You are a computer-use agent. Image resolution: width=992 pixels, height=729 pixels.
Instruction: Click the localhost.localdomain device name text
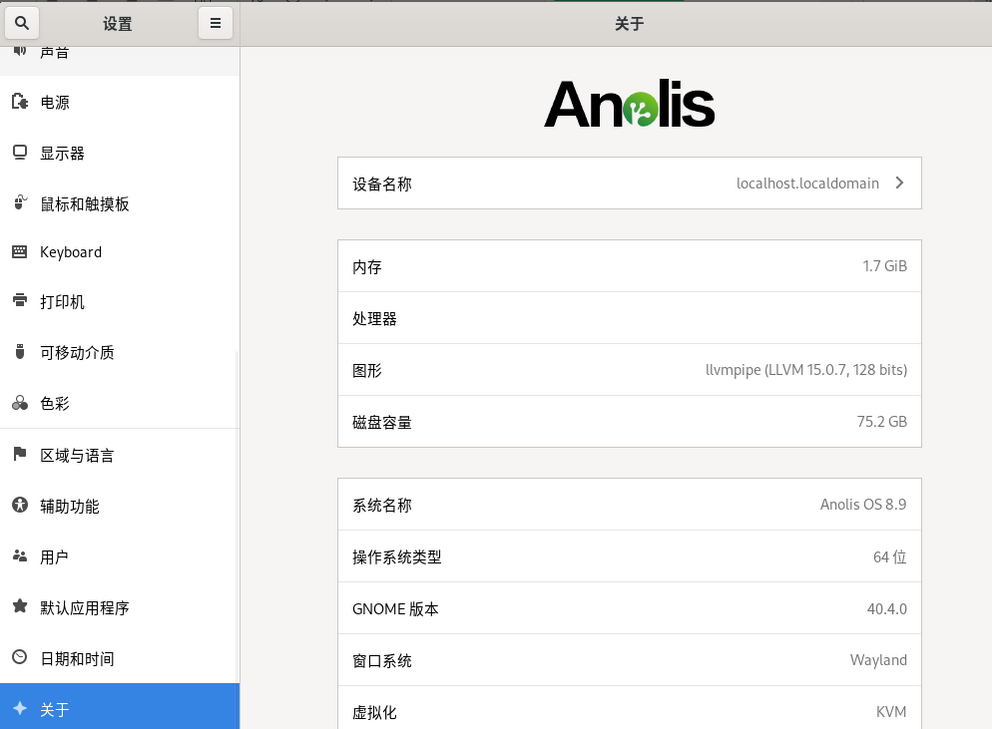[807, 183]
